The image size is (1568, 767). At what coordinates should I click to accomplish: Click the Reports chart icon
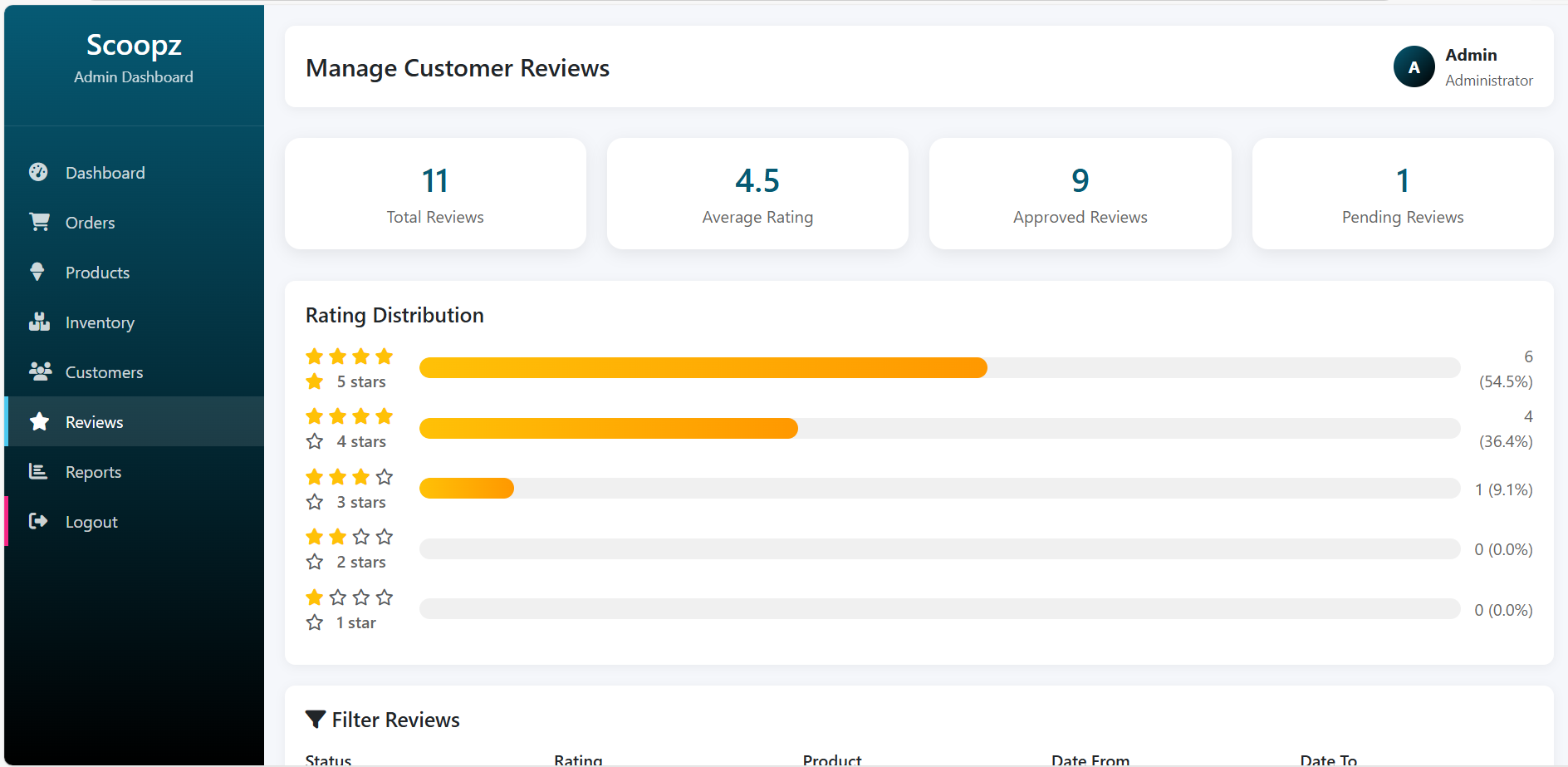point(38,471)
